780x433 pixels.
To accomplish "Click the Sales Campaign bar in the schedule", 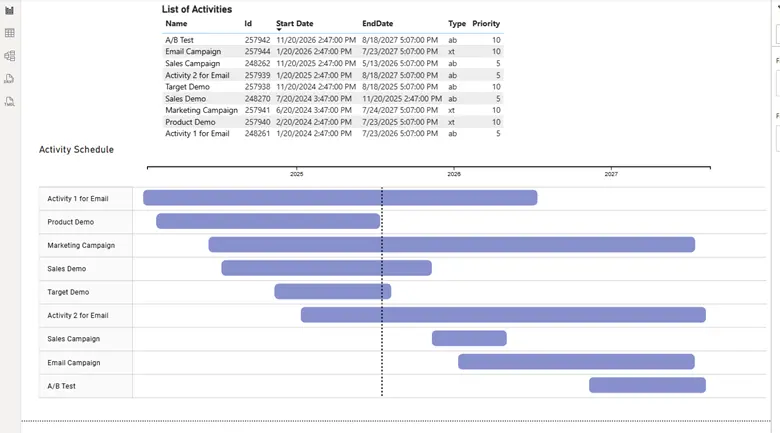I will coord(469,339).
